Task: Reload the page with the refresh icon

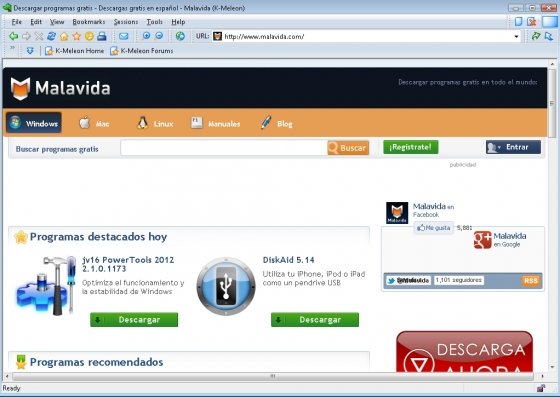Action: (51, 36)
